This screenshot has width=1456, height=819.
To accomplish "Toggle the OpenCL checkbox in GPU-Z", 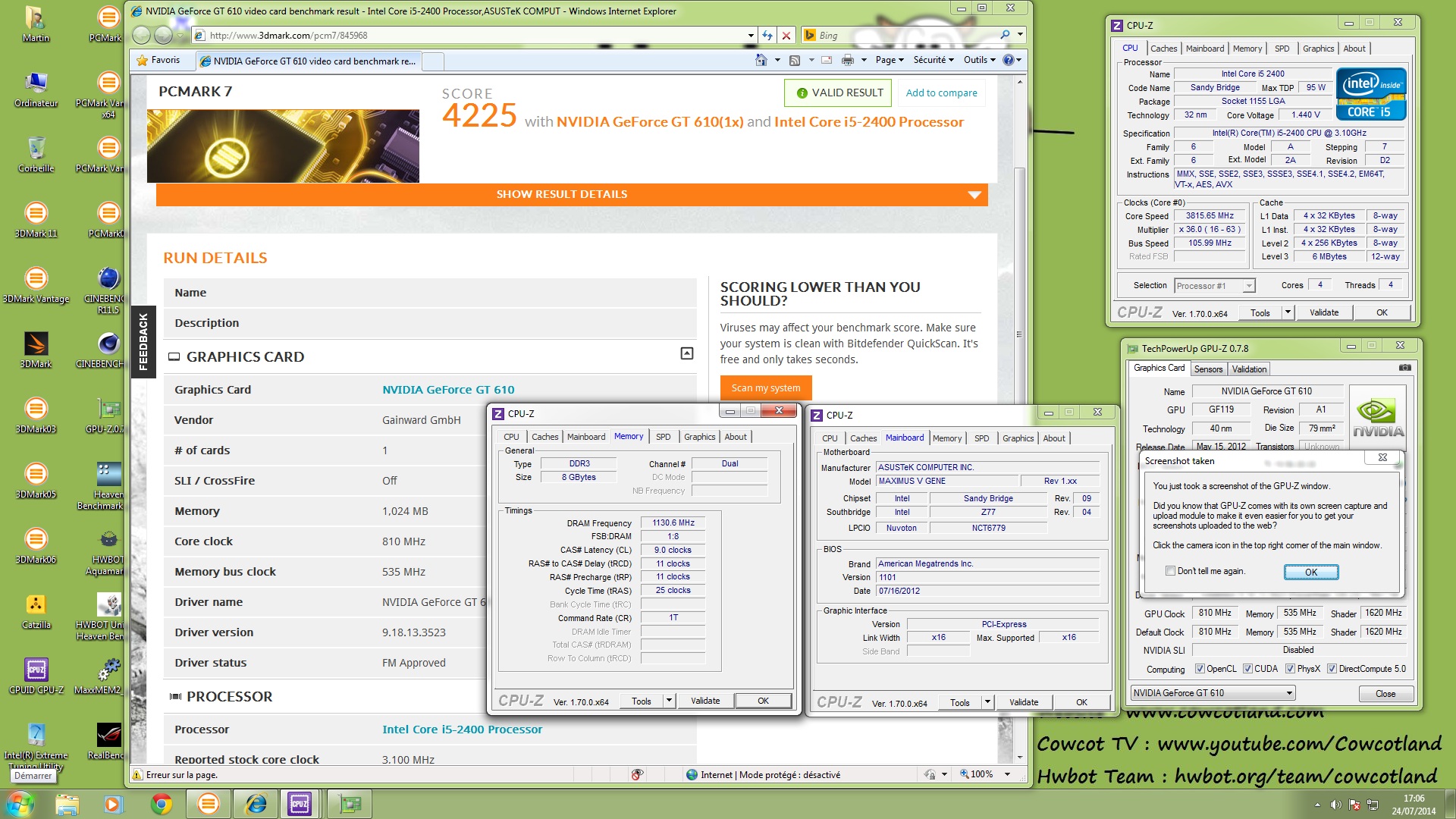I will pos(1200,669).
